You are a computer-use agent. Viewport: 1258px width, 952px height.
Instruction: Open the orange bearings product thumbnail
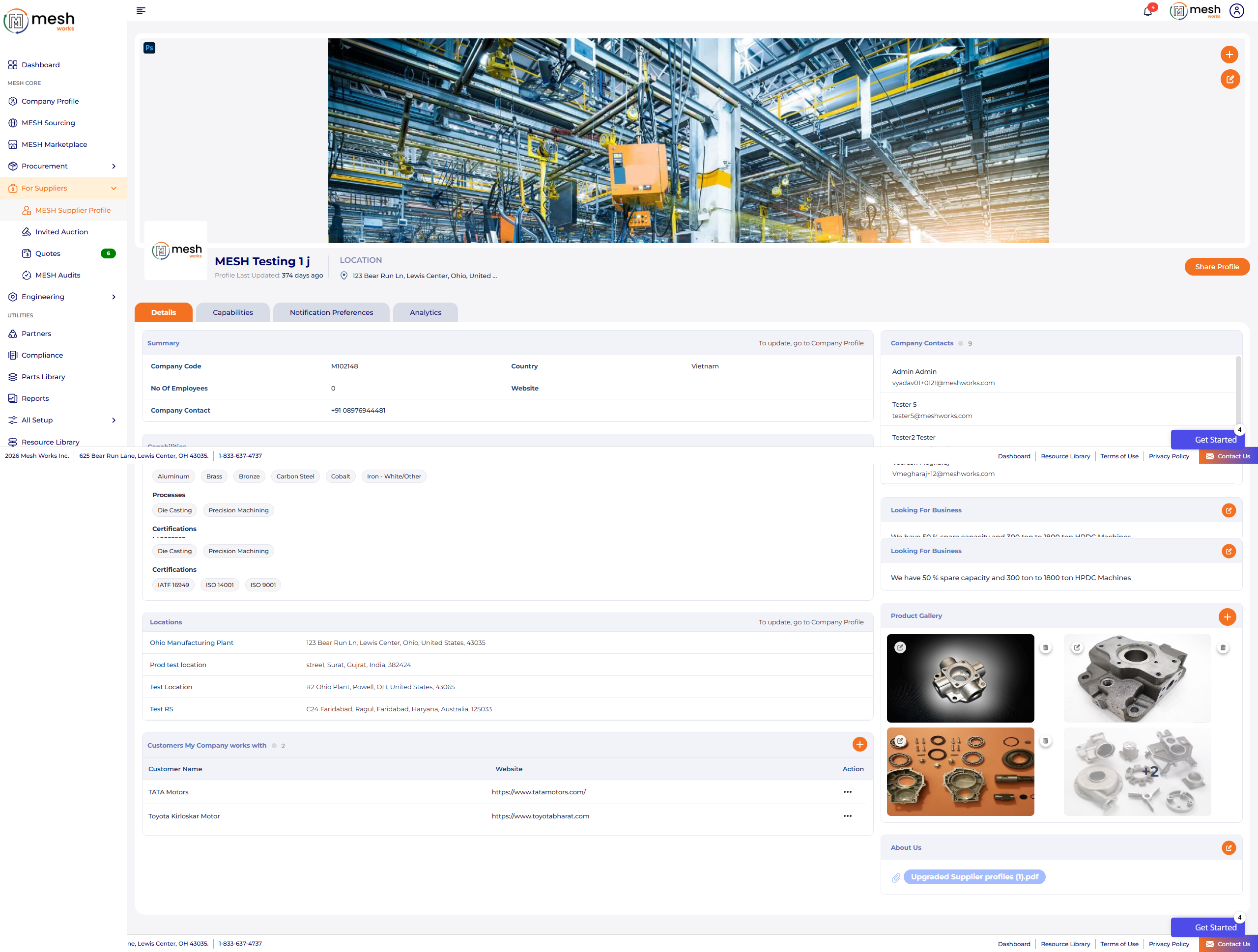coord(961,772)
